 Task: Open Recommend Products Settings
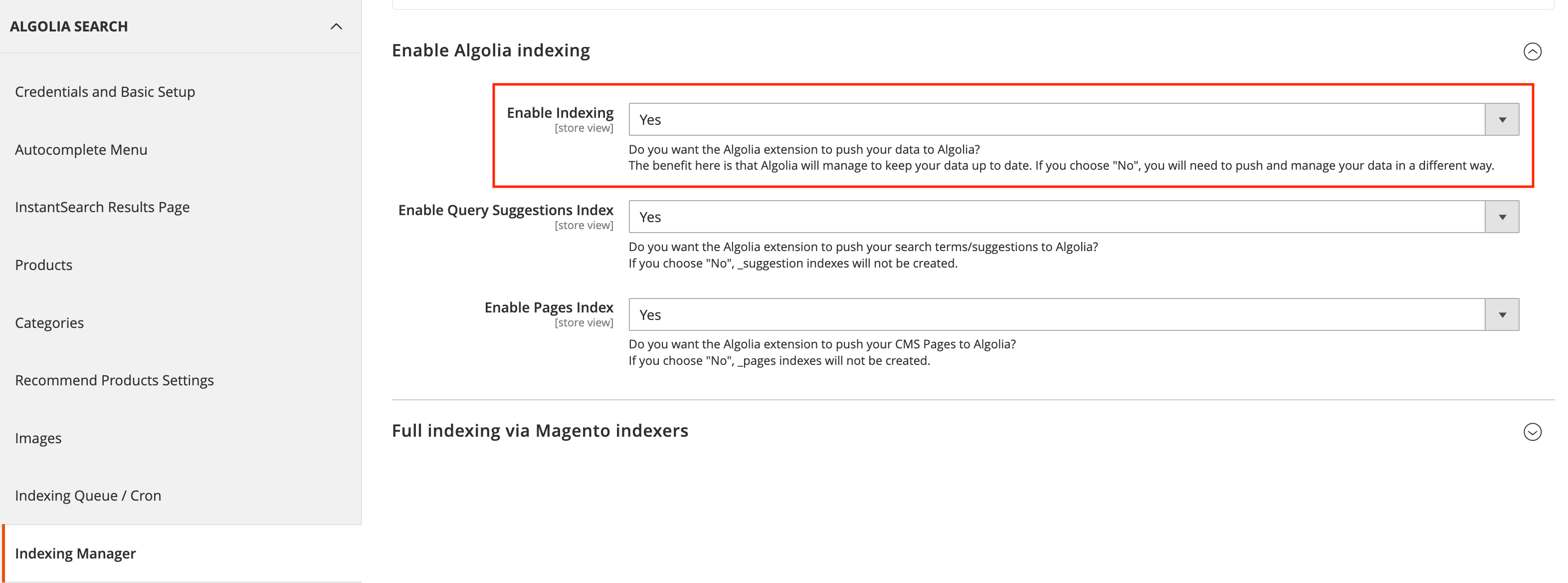[x=114, y=379]
